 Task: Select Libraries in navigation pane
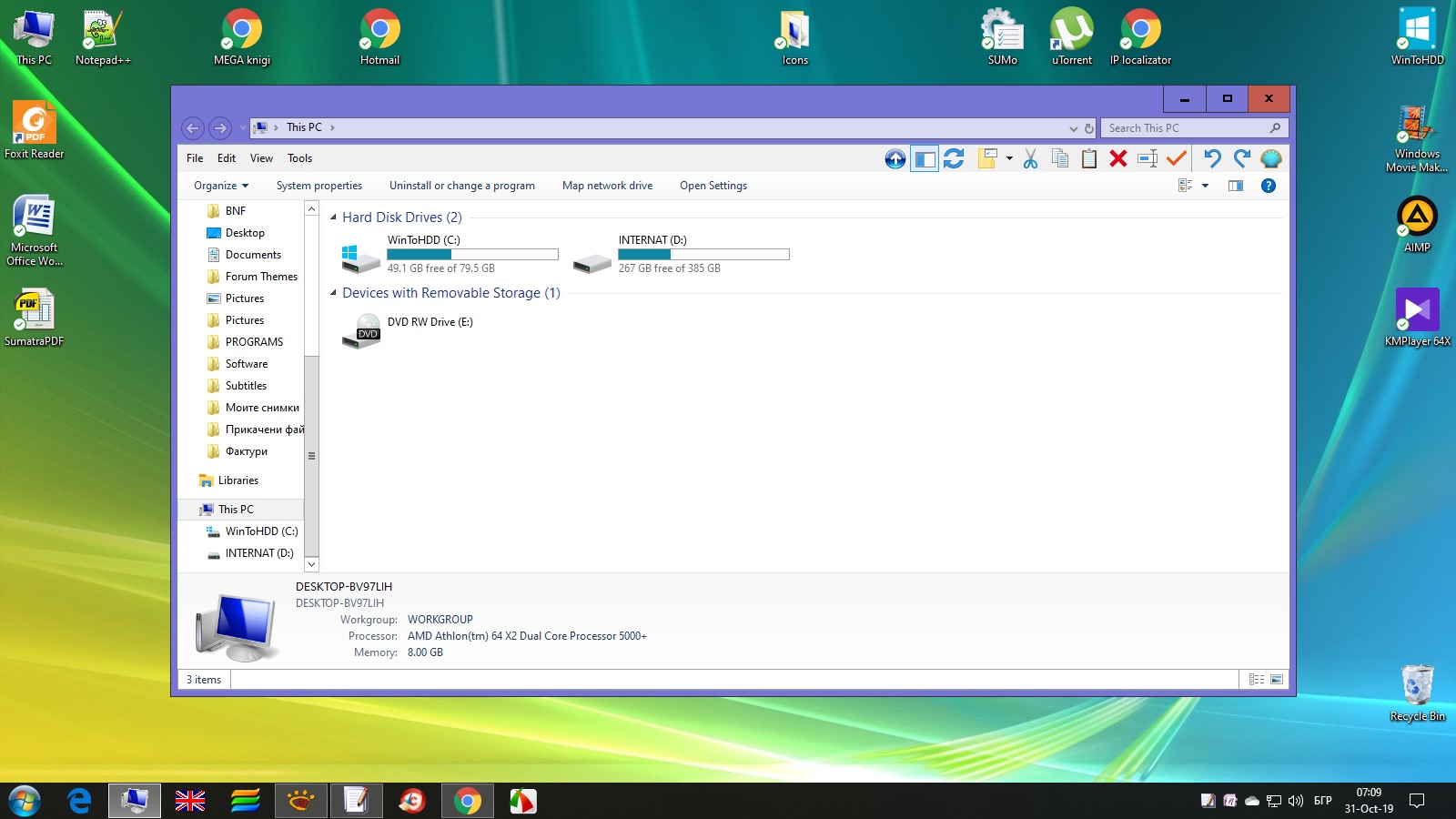point(229,480)
